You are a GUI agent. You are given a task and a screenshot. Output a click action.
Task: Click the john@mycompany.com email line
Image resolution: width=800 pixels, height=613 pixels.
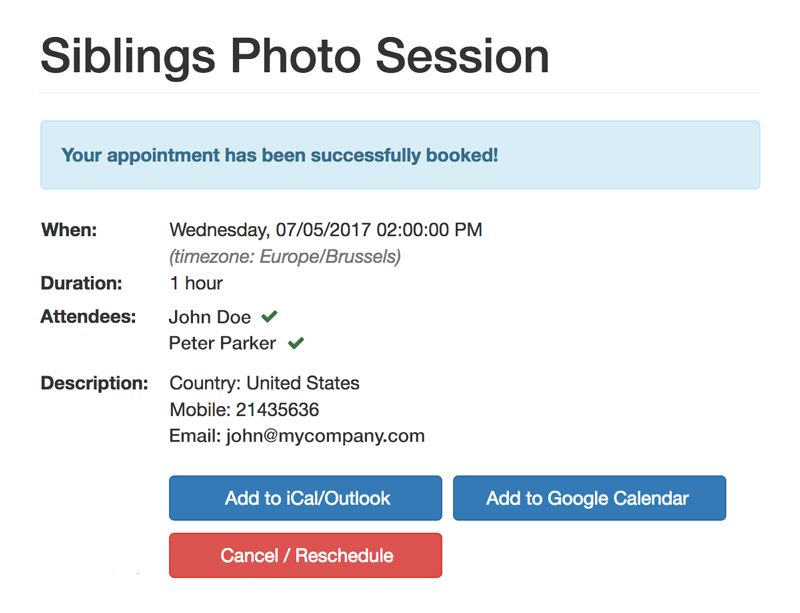pos(297,436)
